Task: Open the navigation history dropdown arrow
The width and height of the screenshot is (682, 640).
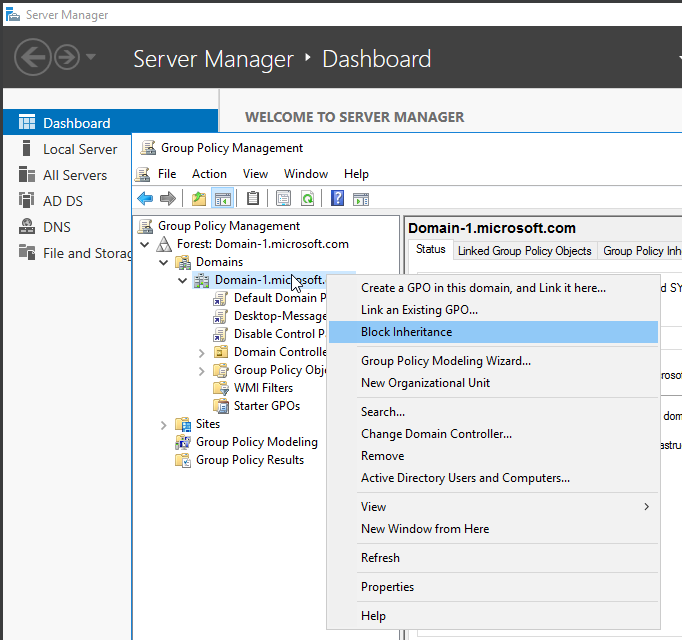Action: 90,56
